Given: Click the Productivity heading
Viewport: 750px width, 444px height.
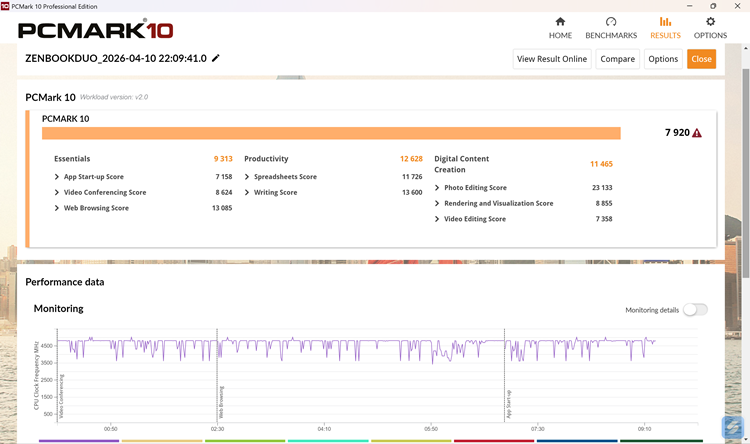Looking at the screenshot, I should pyautogui.click(x=266, y=159).
